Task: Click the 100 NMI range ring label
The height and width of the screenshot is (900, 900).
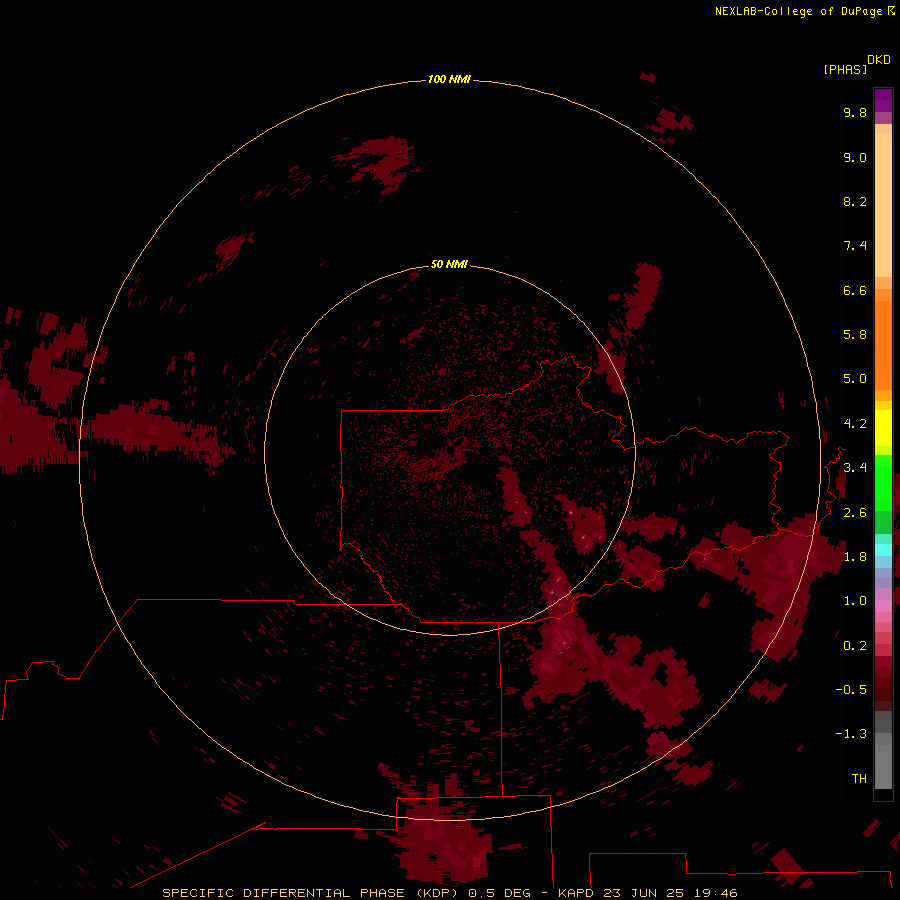Action: [x=449, y=79]
